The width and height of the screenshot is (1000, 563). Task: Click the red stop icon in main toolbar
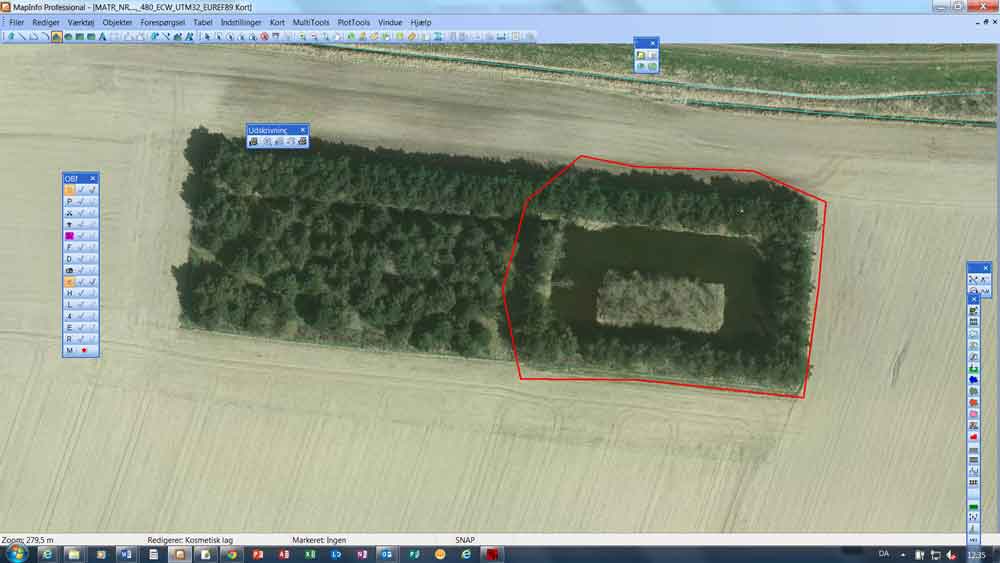[x=264, y=37]
